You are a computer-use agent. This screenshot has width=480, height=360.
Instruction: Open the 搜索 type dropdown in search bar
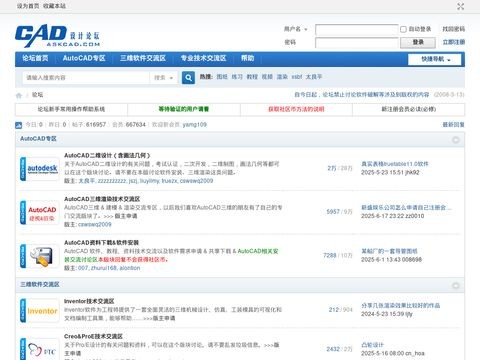coord(164,78)
